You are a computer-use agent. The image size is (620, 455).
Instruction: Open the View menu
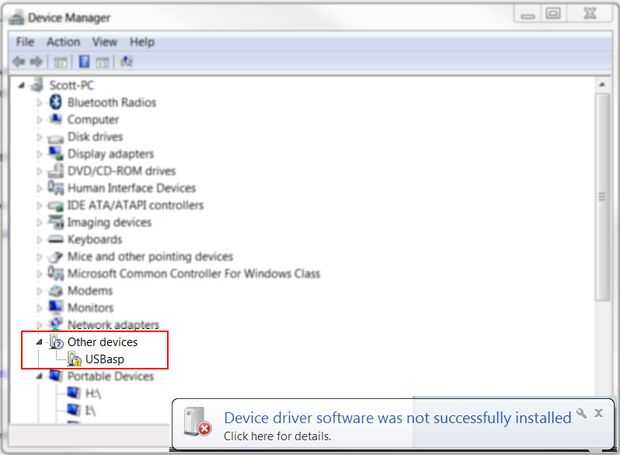coord(105,42)
